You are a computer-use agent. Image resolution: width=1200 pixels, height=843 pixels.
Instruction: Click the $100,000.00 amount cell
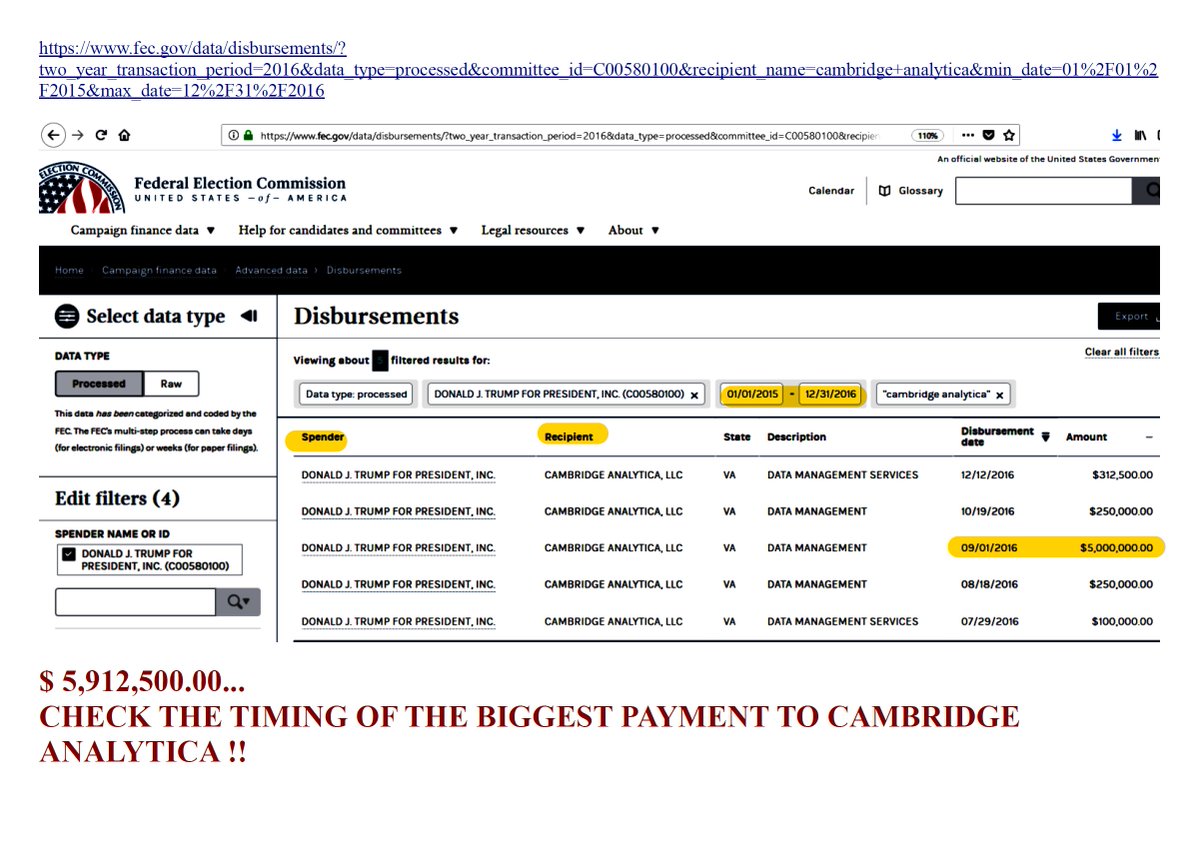coord(1122,622)
